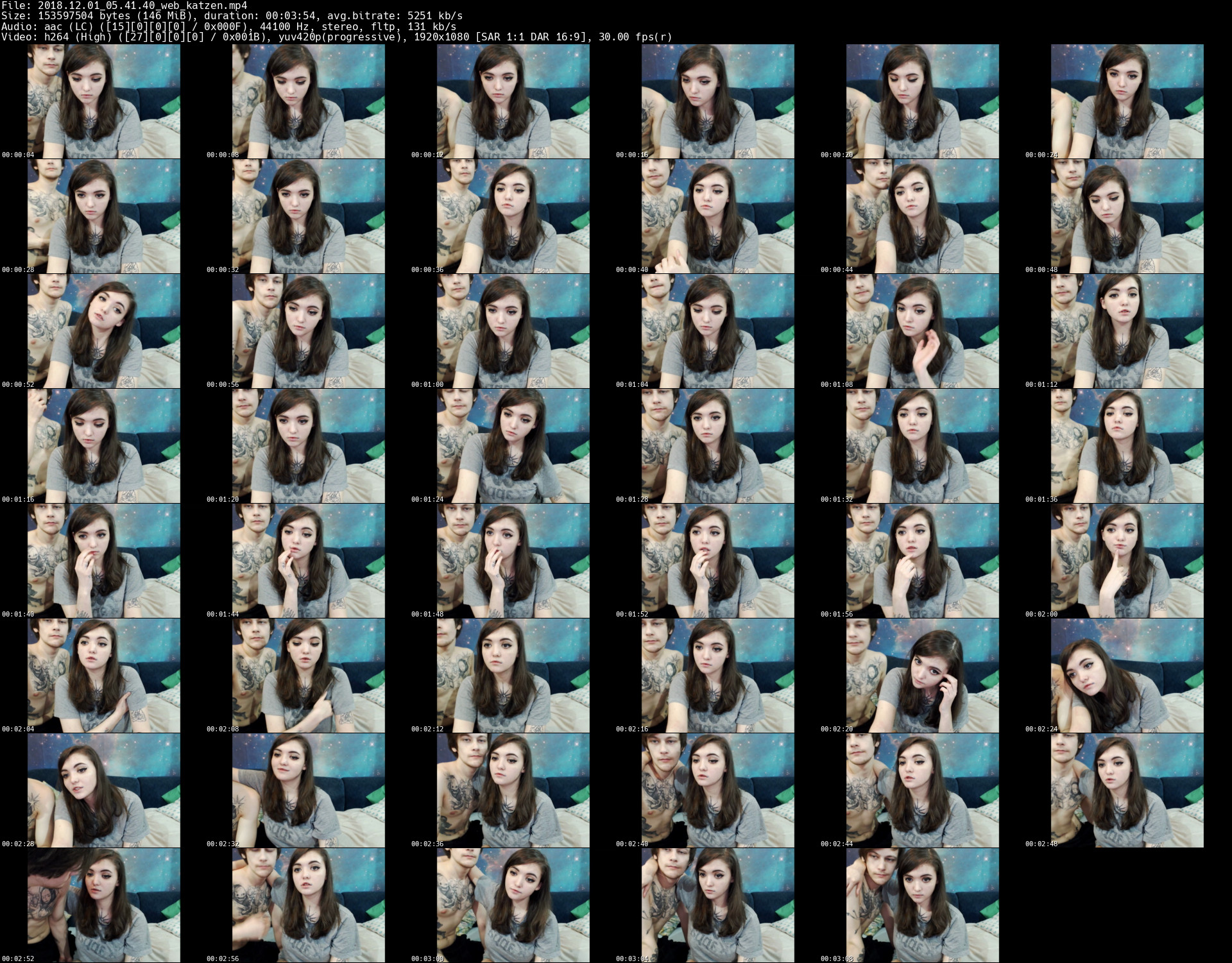
Task: Choose the frame stamped 00:01:52
Action: pyautogui.click(x=717, y=561)
